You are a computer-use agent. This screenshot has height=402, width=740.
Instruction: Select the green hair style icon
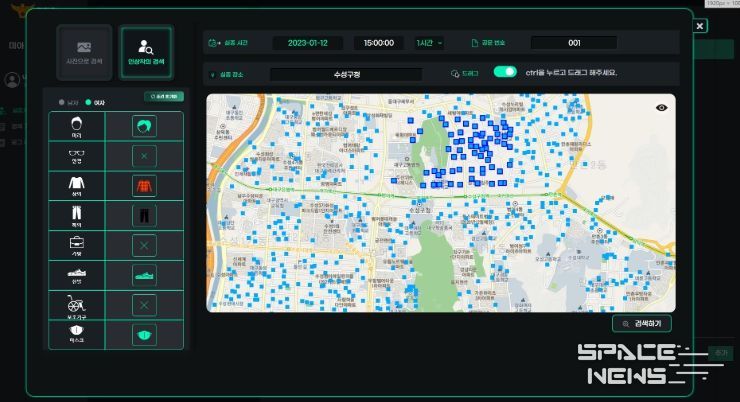click(x=146, y=126)
